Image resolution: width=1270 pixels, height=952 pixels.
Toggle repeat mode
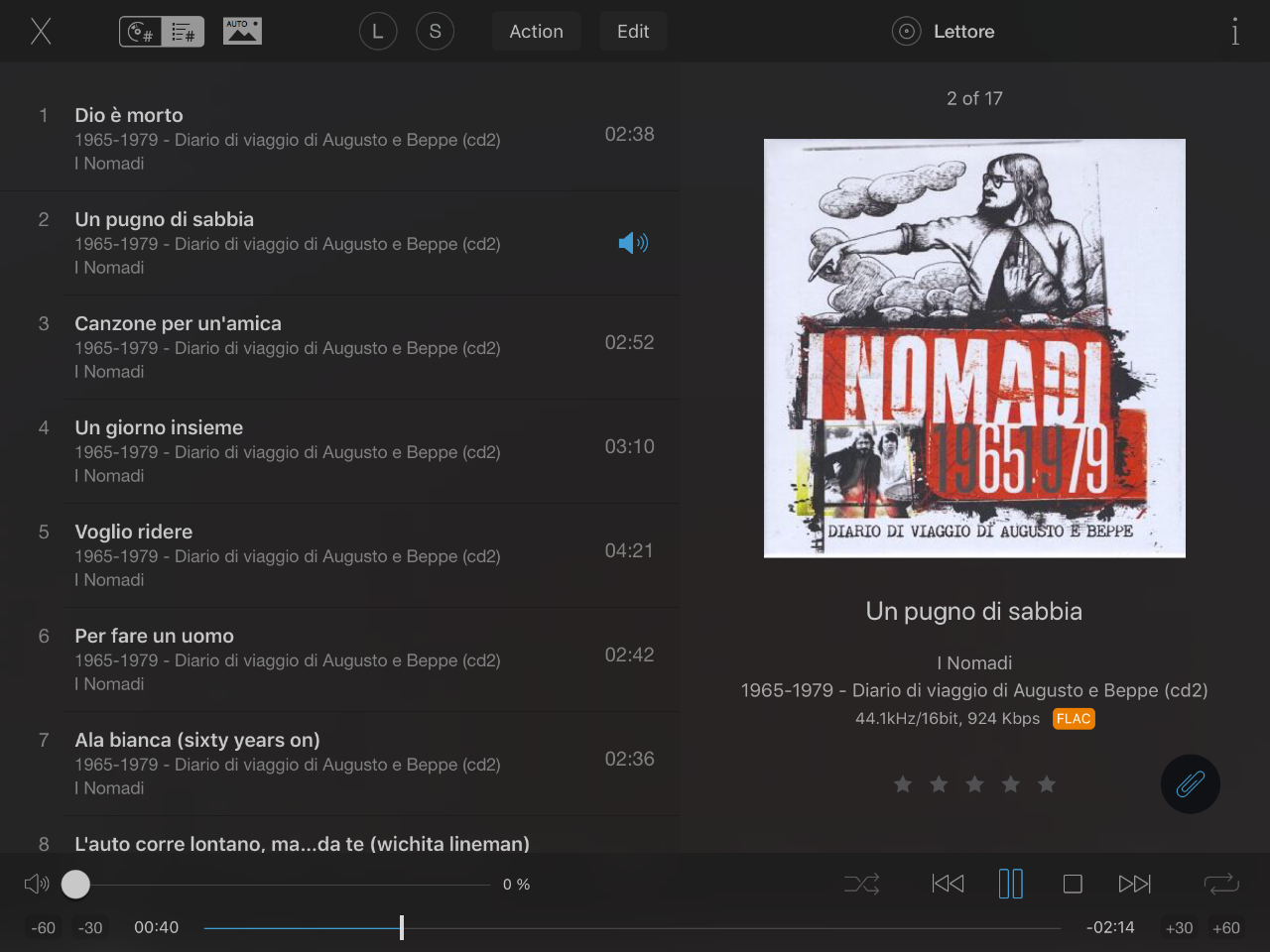[x=1221, y=884]
